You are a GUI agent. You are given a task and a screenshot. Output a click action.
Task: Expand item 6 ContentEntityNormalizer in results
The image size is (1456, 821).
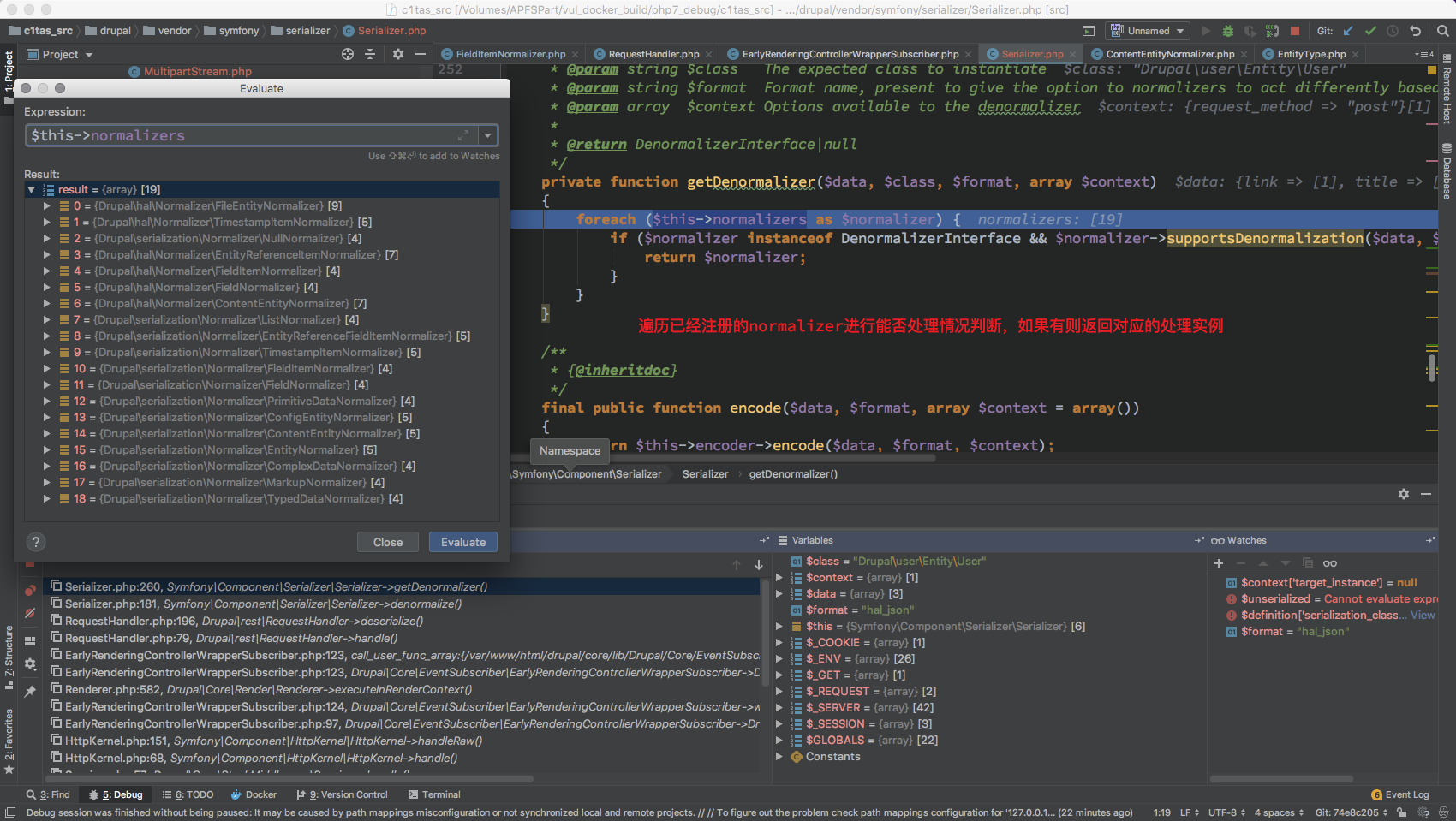47,304
